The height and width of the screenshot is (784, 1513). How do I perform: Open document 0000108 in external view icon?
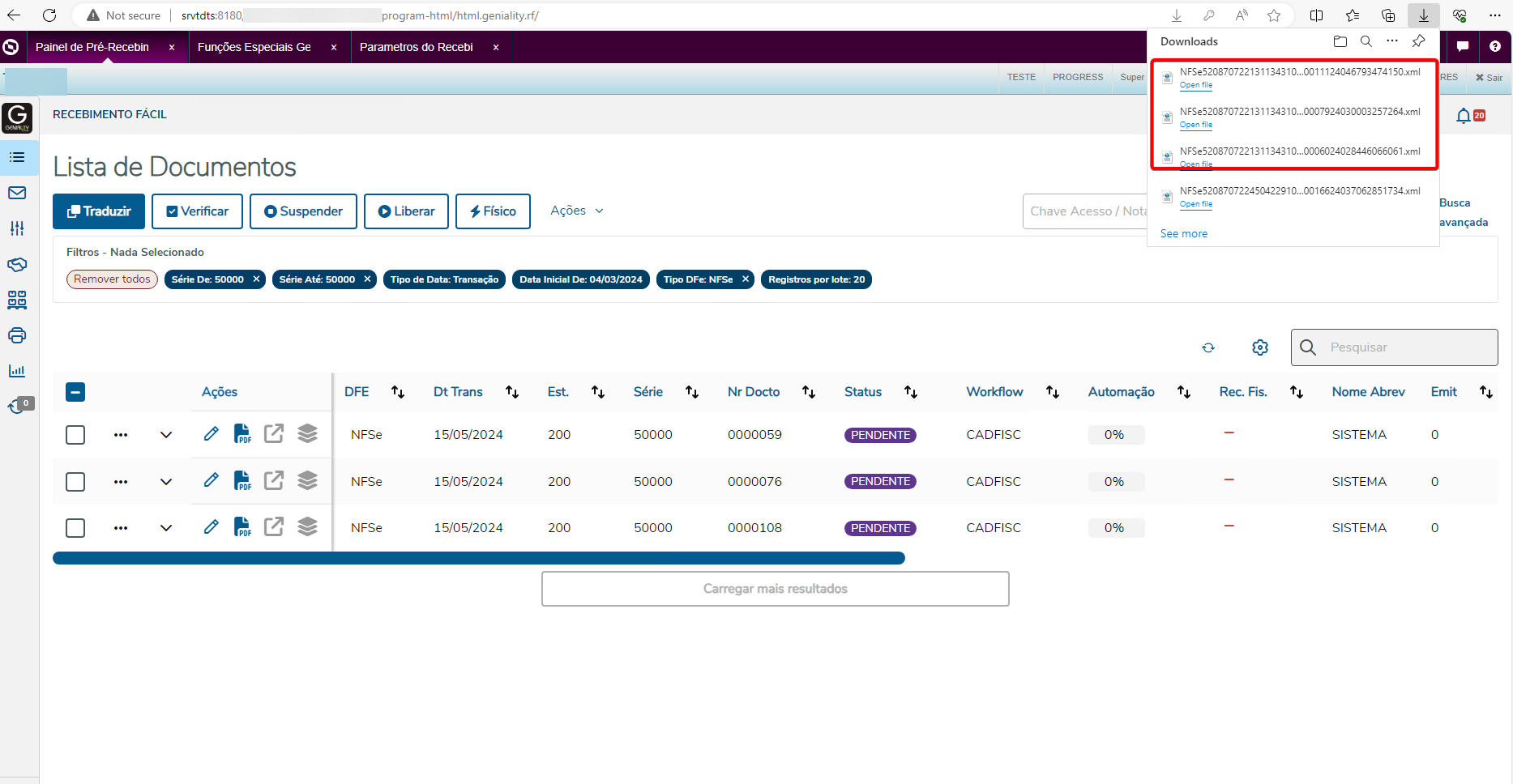click(x=274, y=527)
